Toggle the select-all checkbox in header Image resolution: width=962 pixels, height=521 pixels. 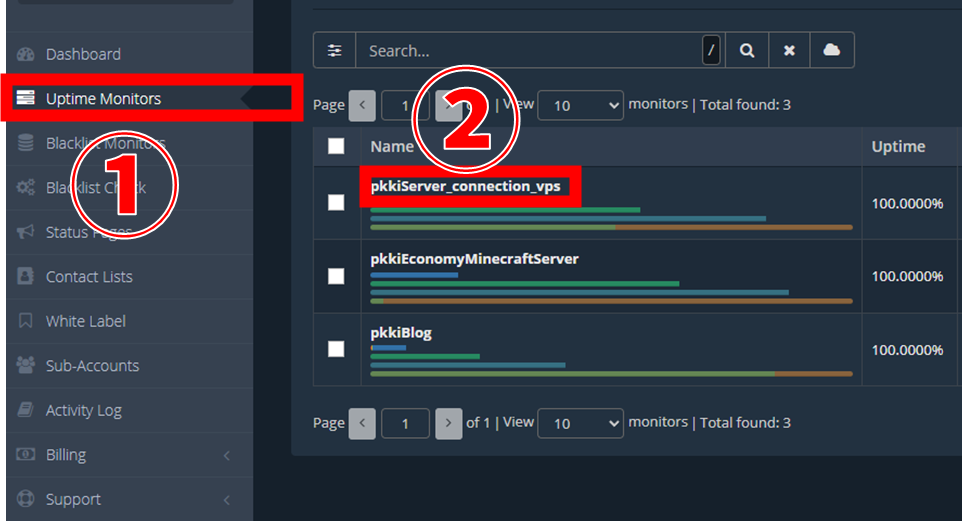coord(336,146)
